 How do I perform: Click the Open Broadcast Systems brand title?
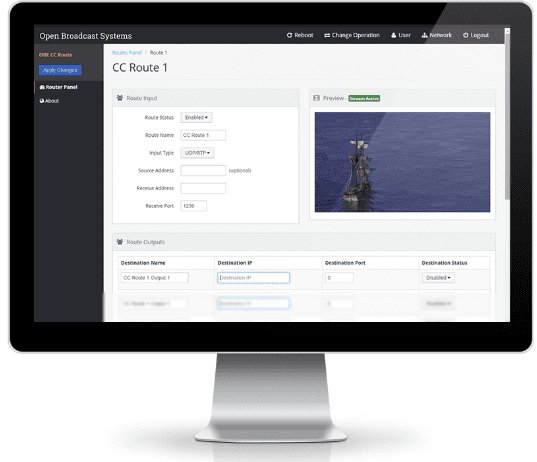point(86,36)
